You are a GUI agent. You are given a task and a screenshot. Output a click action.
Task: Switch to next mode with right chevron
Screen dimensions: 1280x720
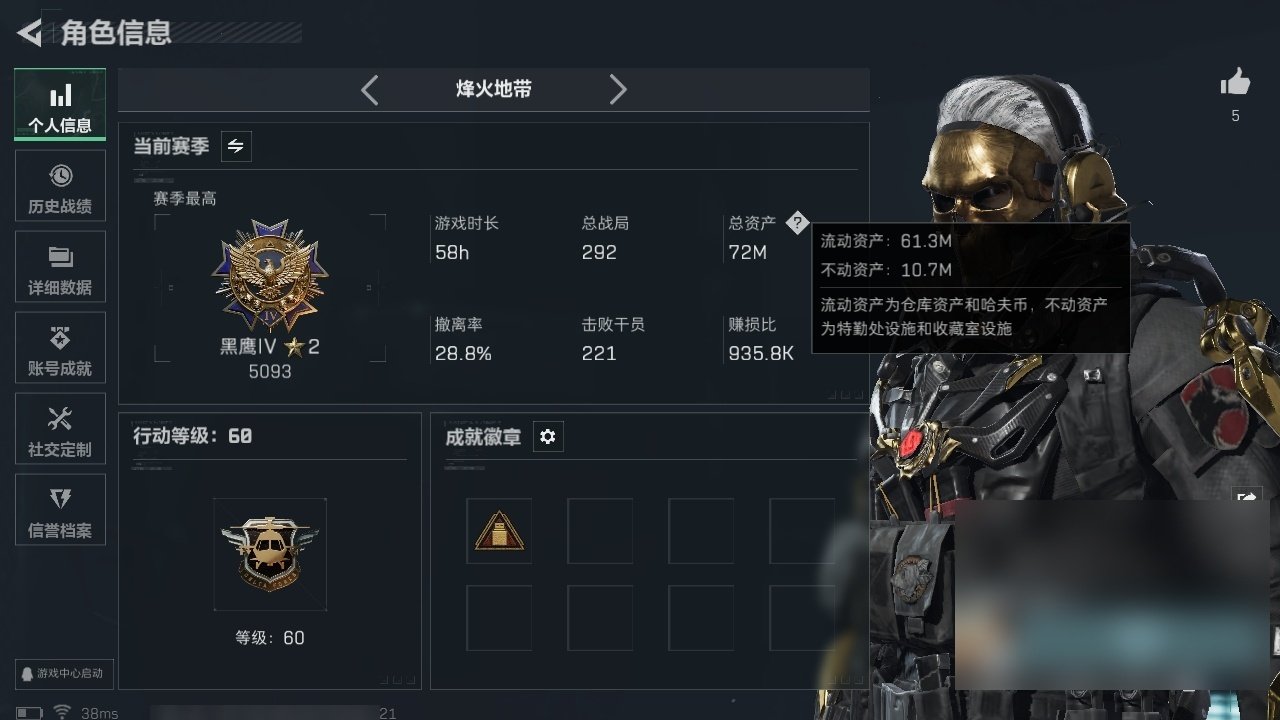pos(618,90)
